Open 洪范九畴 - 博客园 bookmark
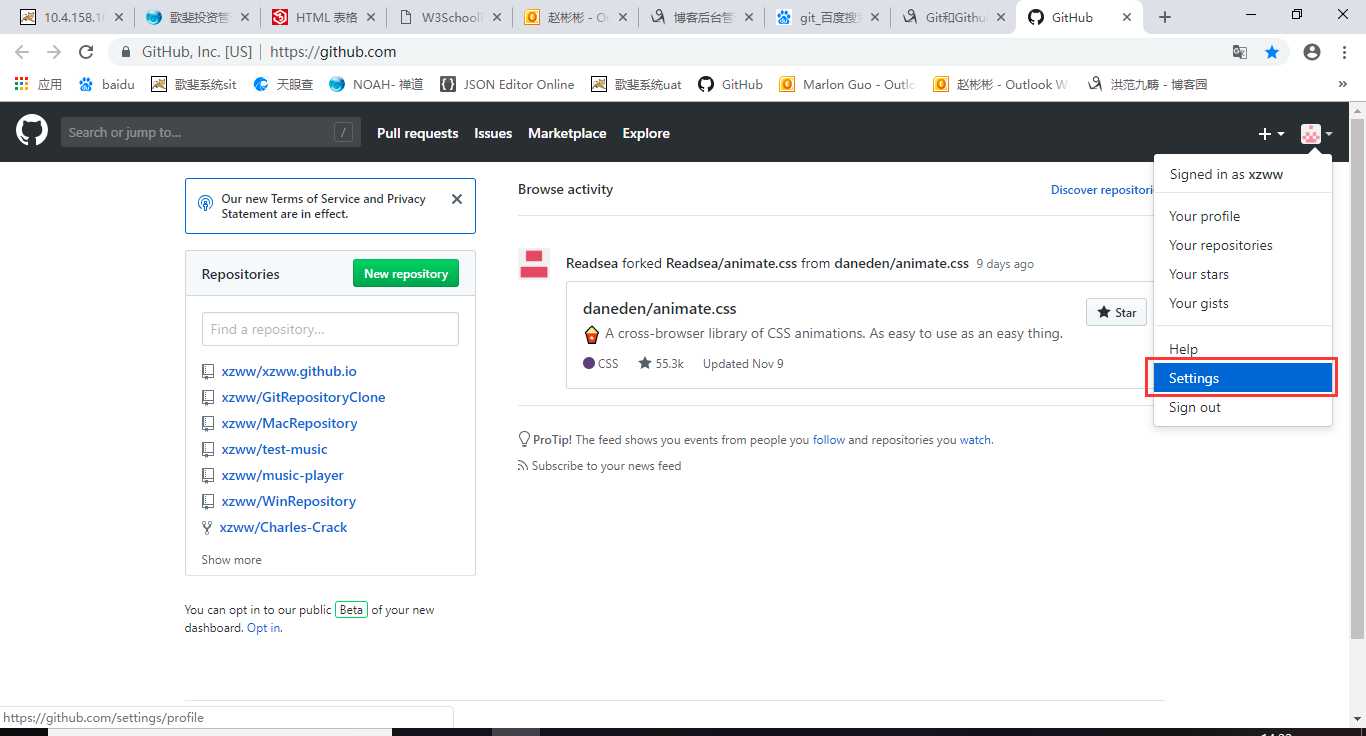 point(1146,84)
